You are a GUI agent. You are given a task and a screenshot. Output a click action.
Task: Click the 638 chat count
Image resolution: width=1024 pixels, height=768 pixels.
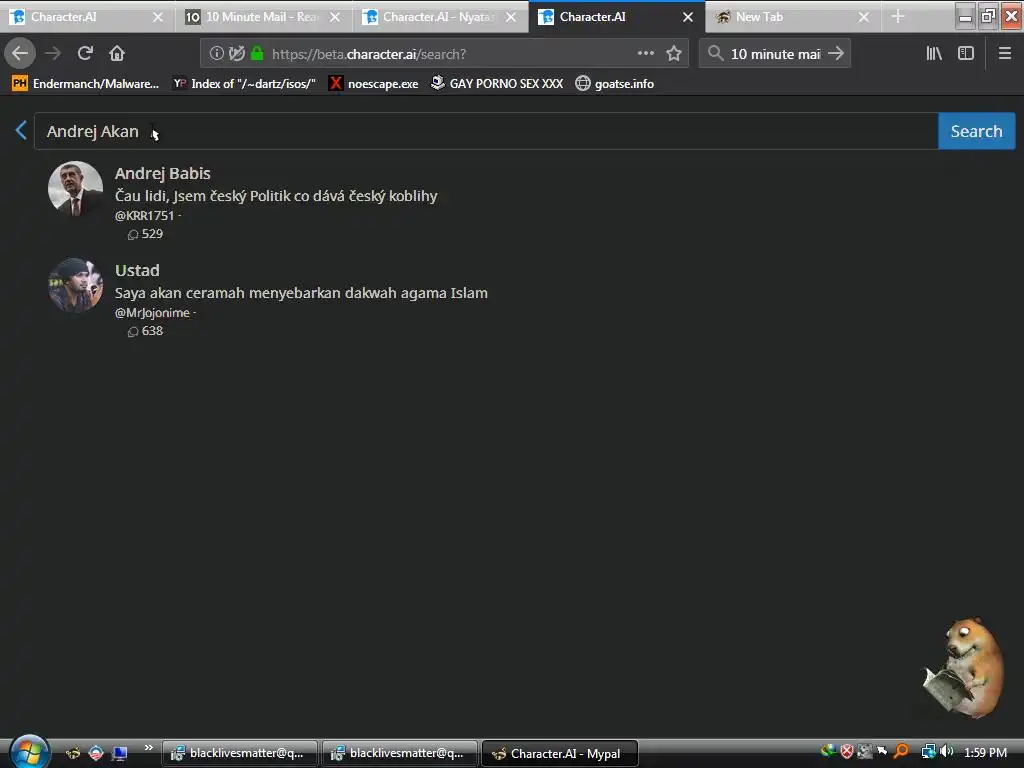145,331
